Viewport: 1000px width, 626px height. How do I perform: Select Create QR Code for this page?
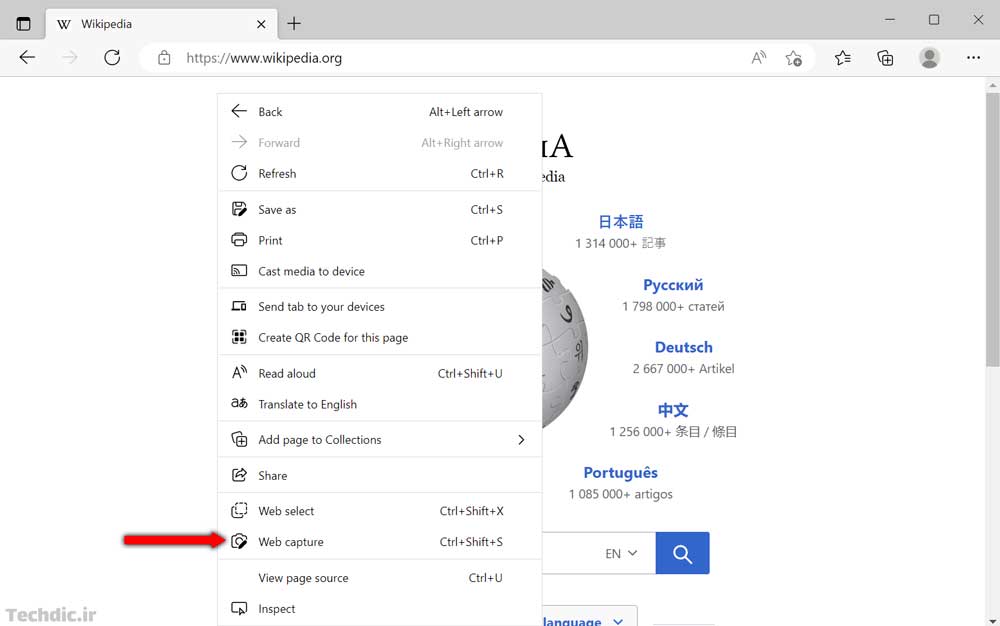[379, 337]
